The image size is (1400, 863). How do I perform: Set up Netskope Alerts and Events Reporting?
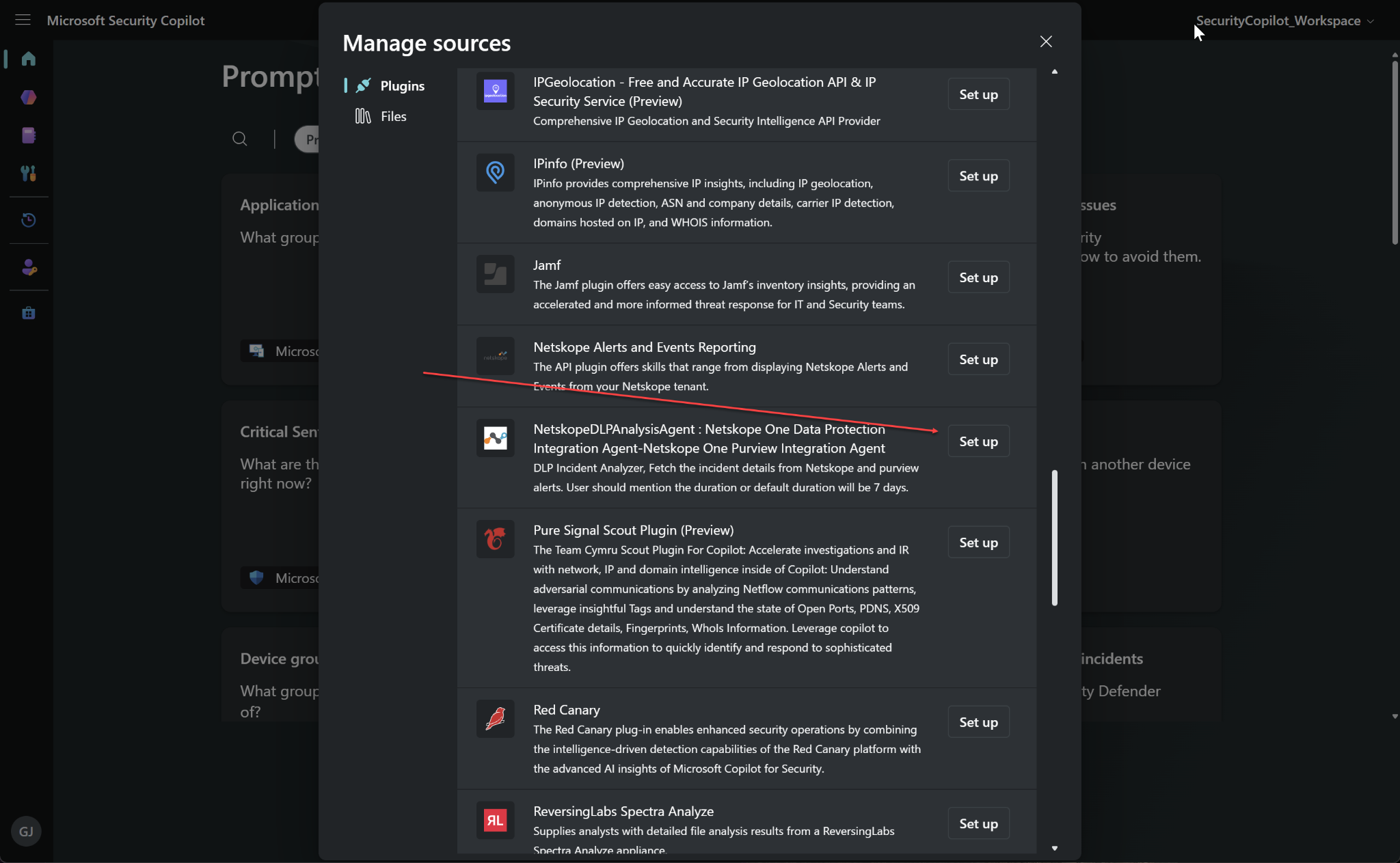(x=978, y=359)
